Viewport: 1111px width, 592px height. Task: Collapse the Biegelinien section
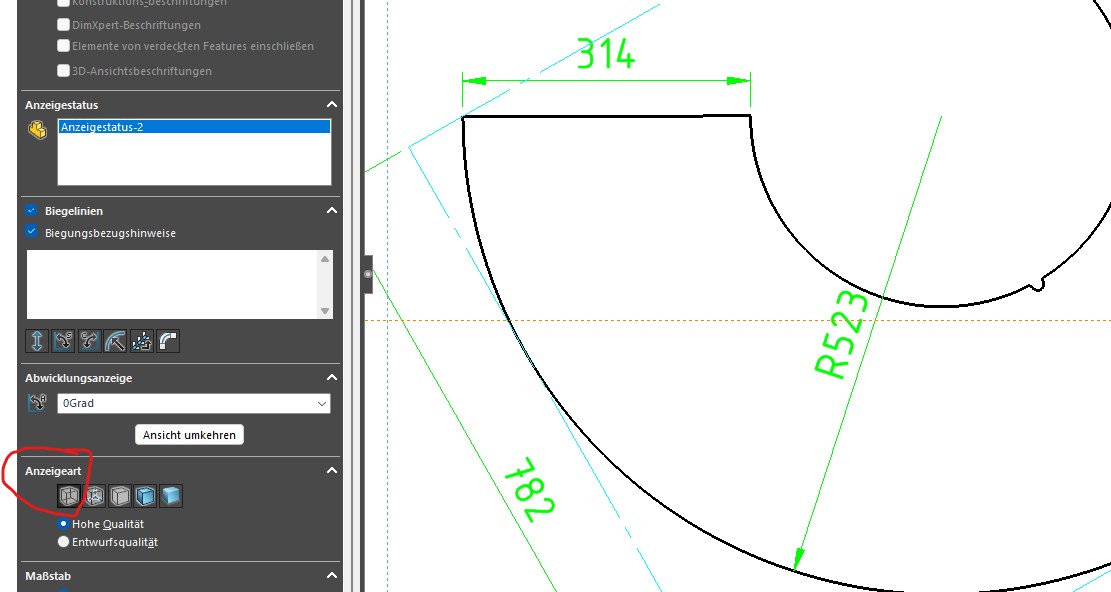332,210
